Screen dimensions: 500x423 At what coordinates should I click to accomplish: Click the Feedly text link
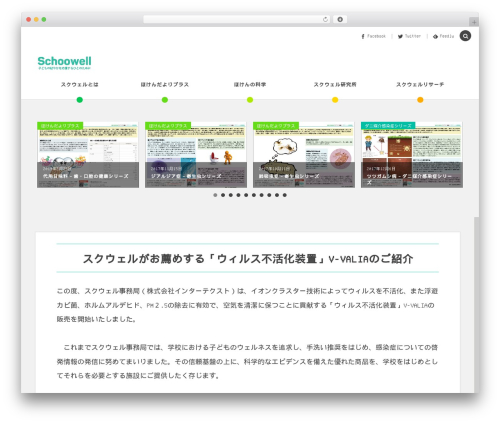click(x=447, y=36)
